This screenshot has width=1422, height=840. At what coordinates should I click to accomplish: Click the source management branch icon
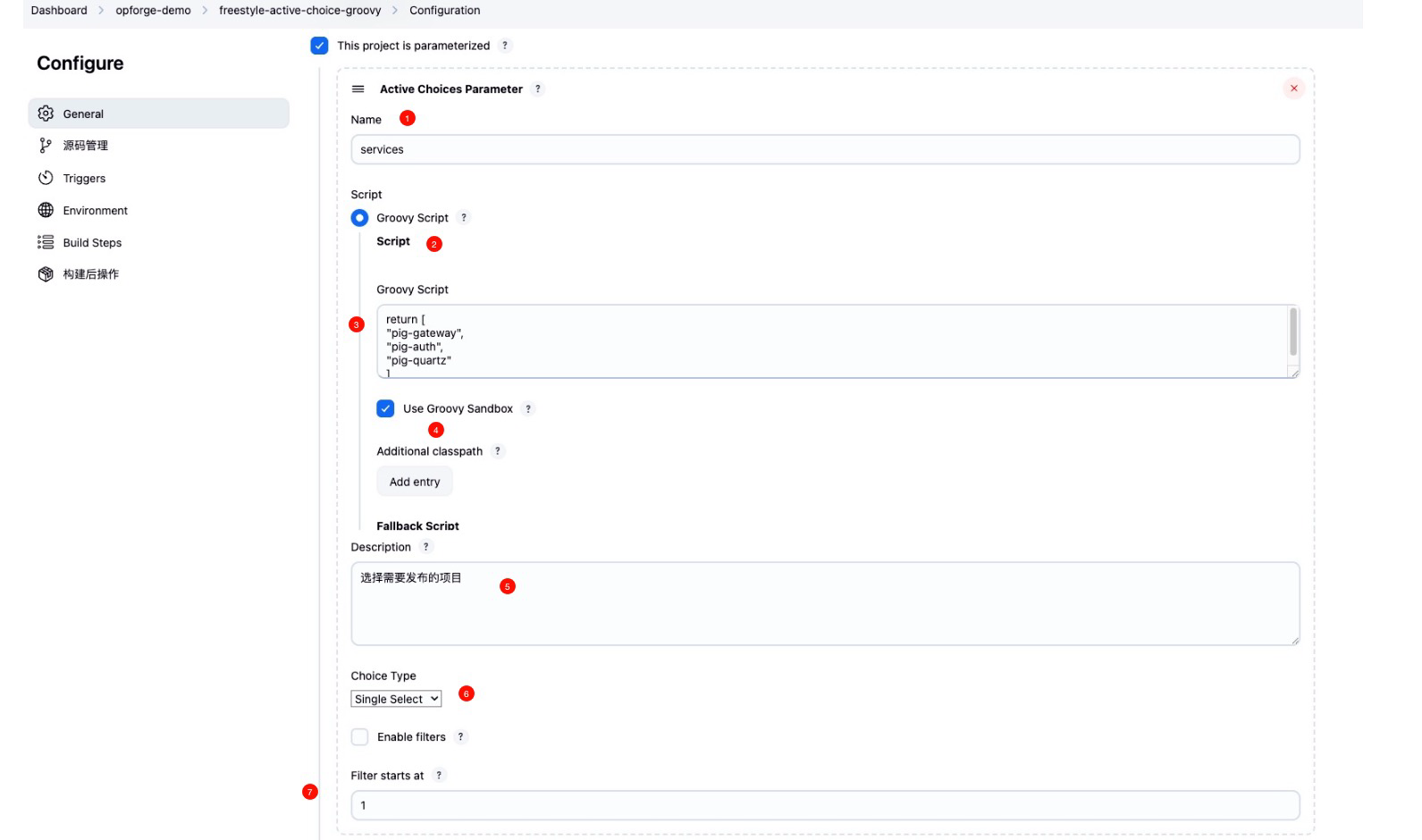click(x=46, y=146)
